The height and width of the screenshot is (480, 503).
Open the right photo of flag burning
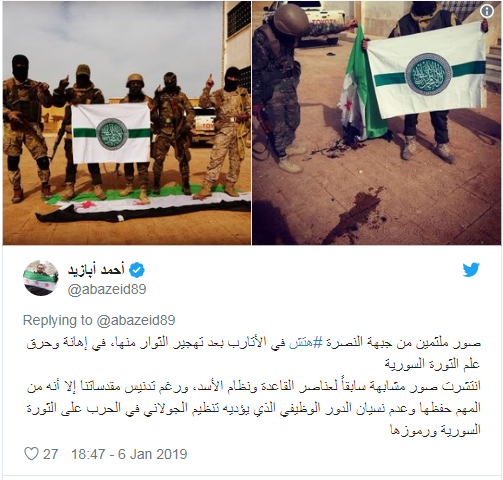[x=377, y=123]
